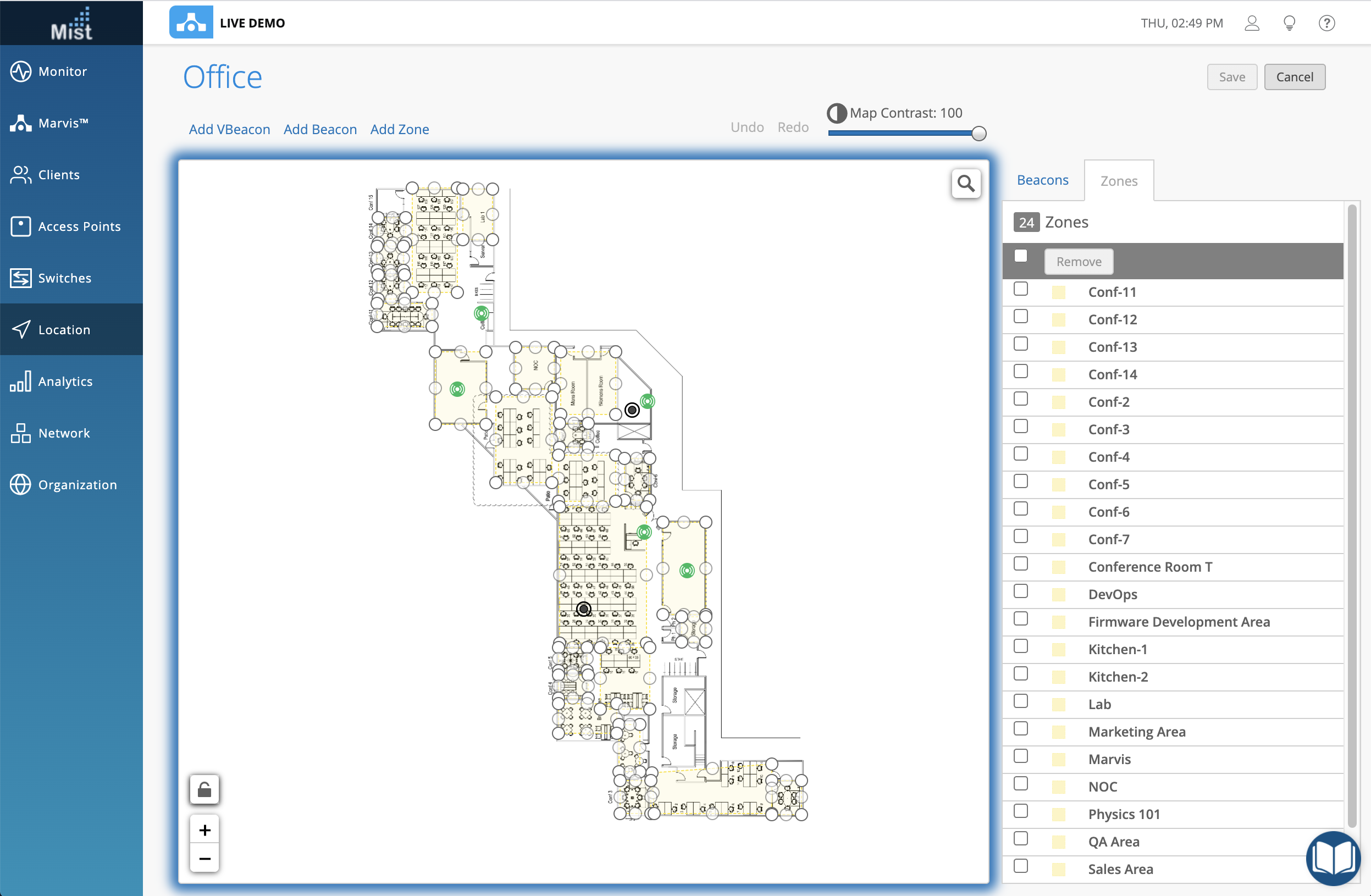
Task: Open the help question mark icon
Action: click(x=1326, y=23)
